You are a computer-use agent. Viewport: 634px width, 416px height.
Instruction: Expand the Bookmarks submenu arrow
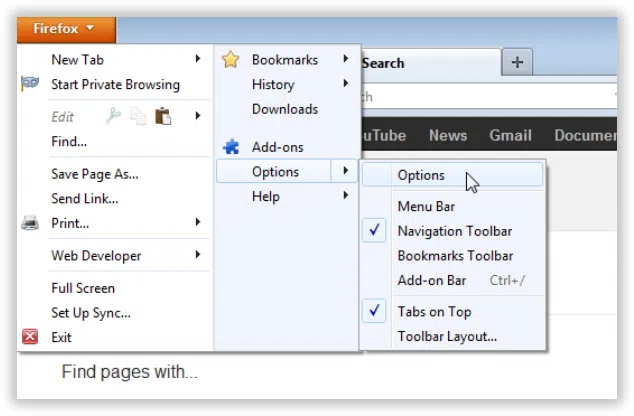pos(346,59)
